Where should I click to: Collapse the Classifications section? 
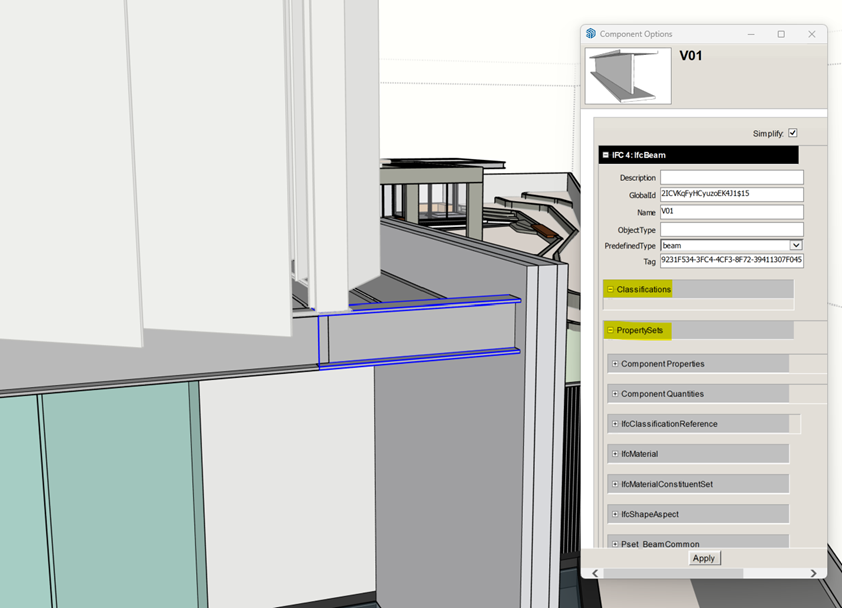click(x=611, y=289)
